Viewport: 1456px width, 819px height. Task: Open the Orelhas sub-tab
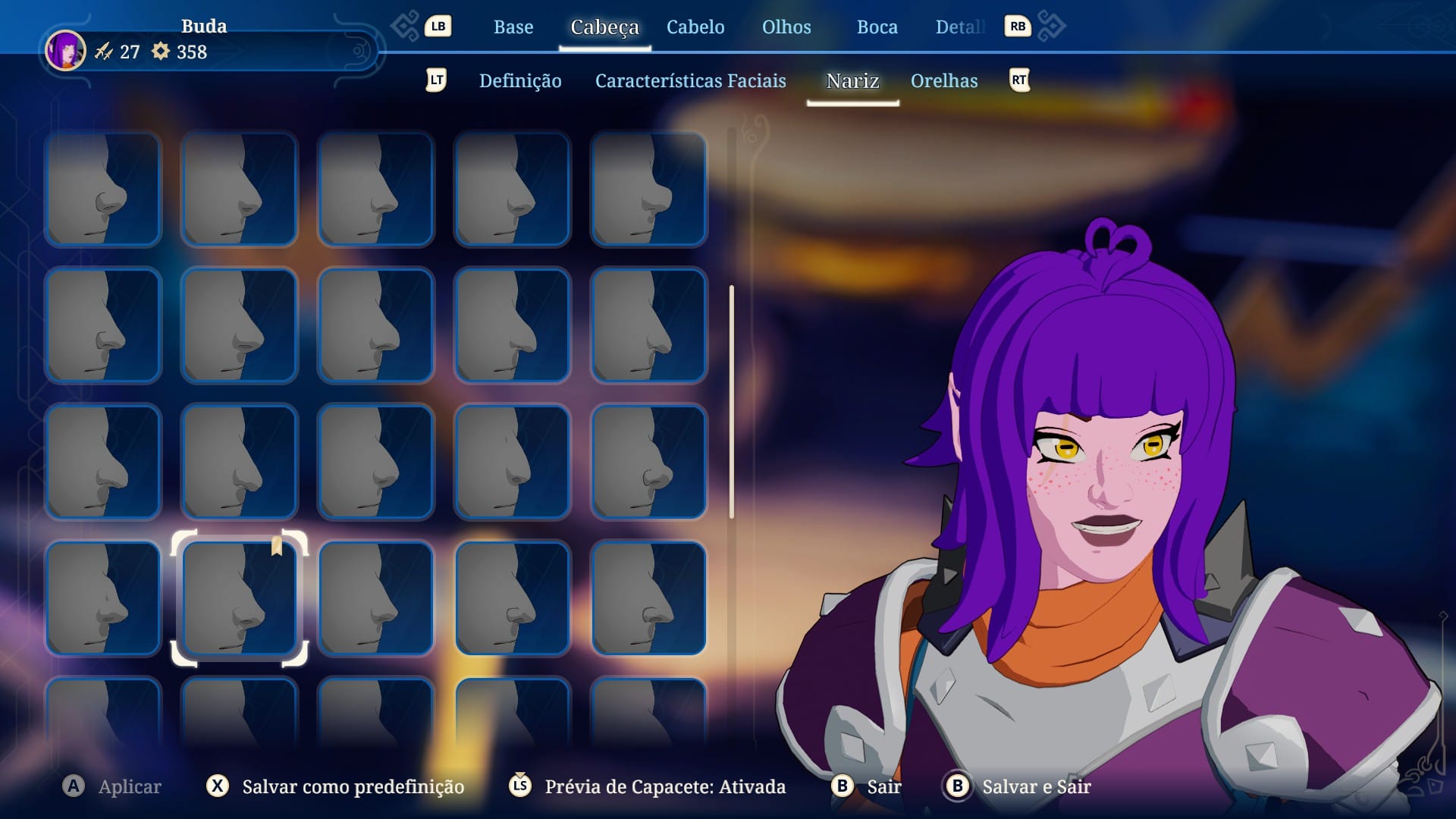pos(943,81)
